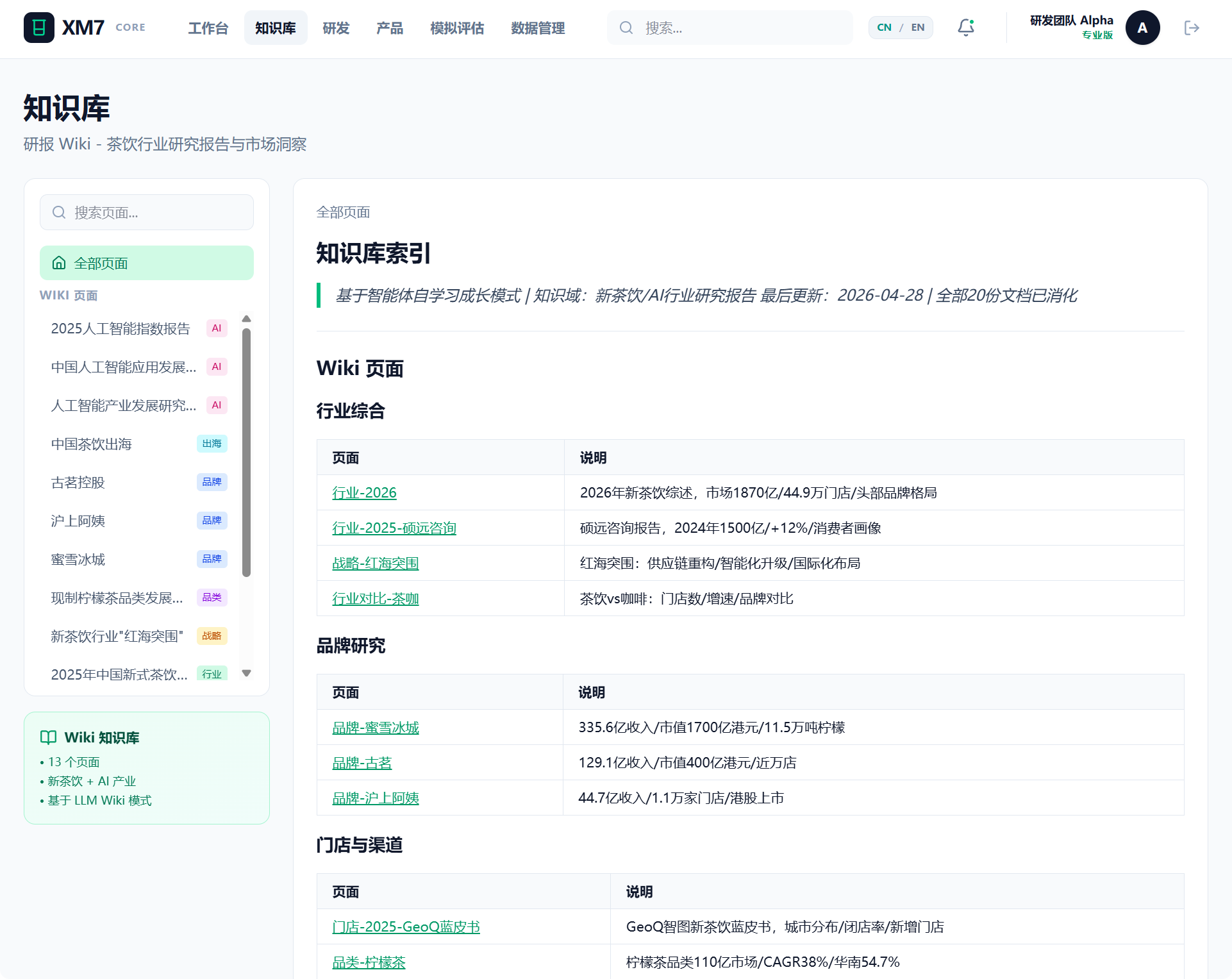Click the 出海 tag on 中国茶饮出海

(212, 444)
